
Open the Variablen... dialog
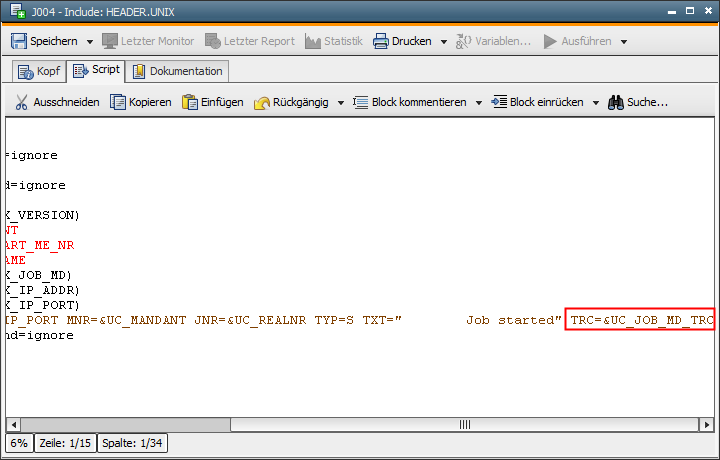tap(493, 41)
